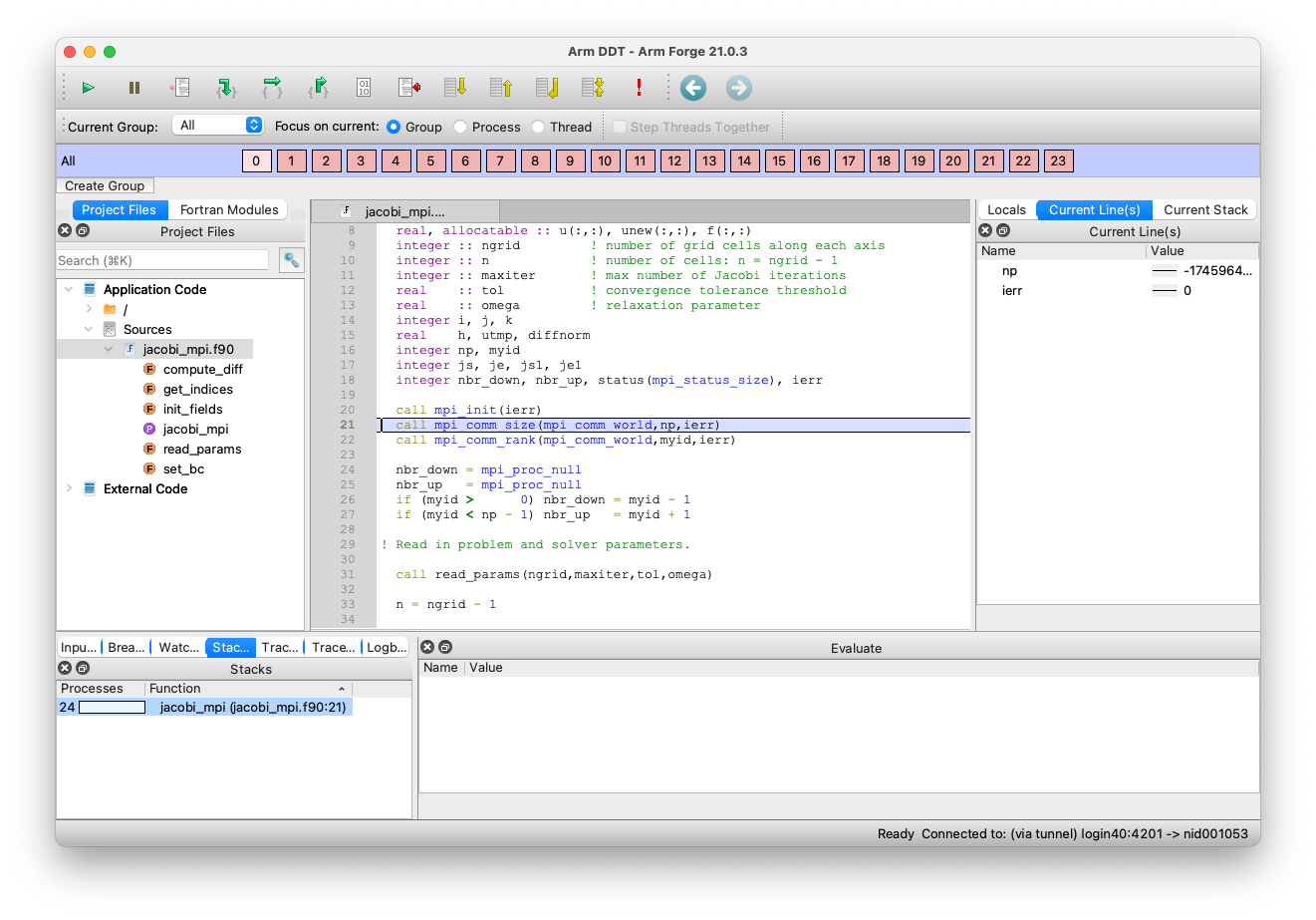Image resolution: width=1316 pixels, height=920 pixels.
Task: Click the Step Over icon
Action: point(272,88)
